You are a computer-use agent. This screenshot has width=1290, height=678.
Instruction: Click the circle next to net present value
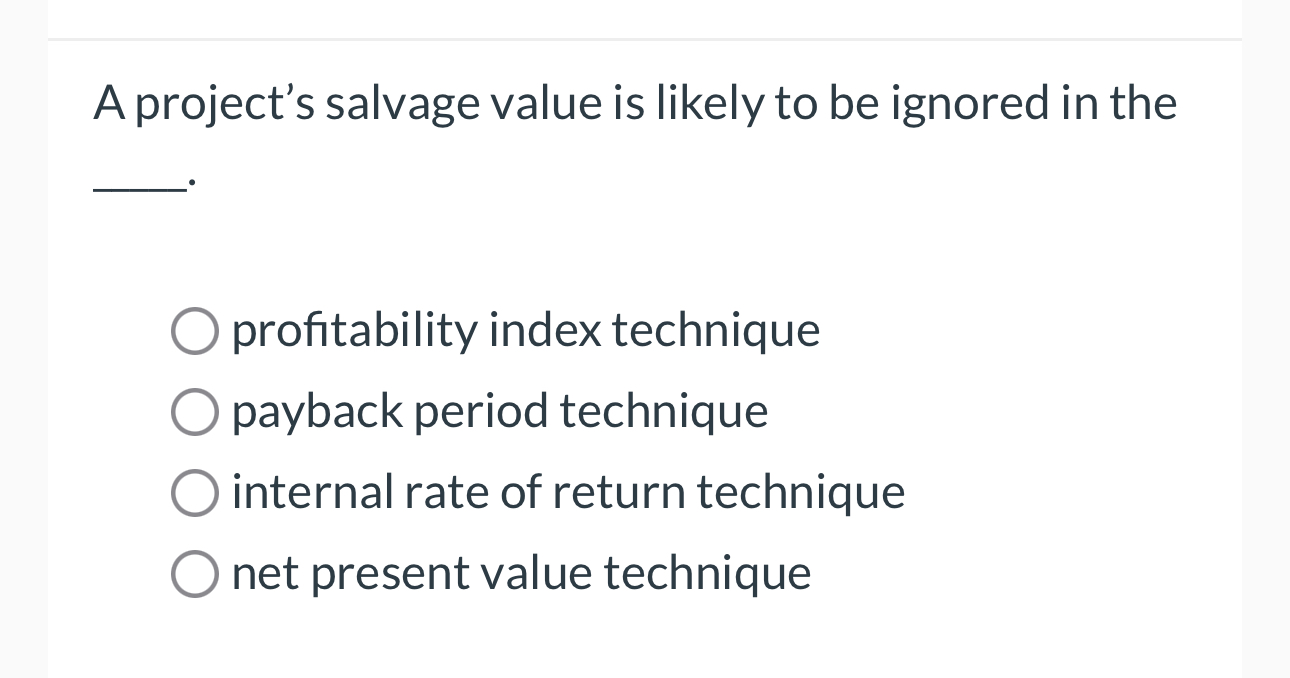pyautogui.click(x=195, y=573)
